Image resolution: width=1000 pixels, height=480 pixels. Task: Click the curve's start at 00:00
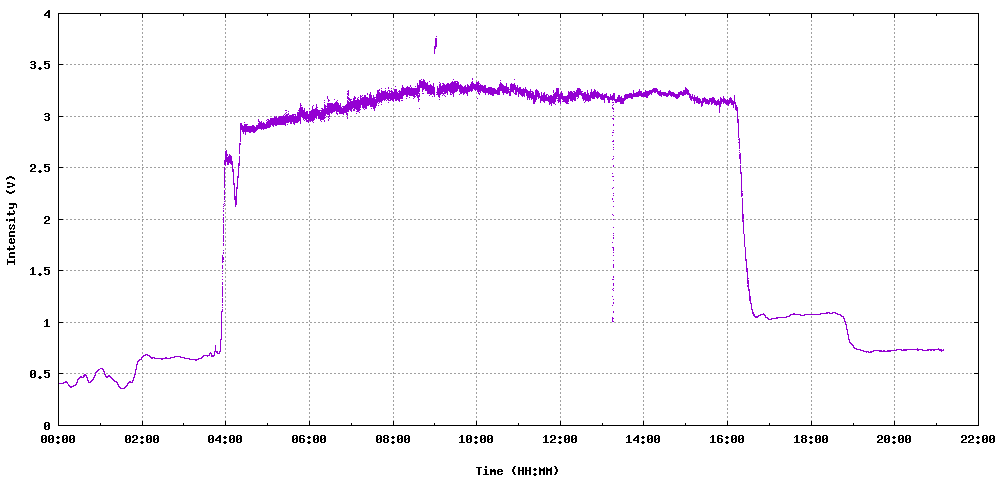(x=60, y=383)
